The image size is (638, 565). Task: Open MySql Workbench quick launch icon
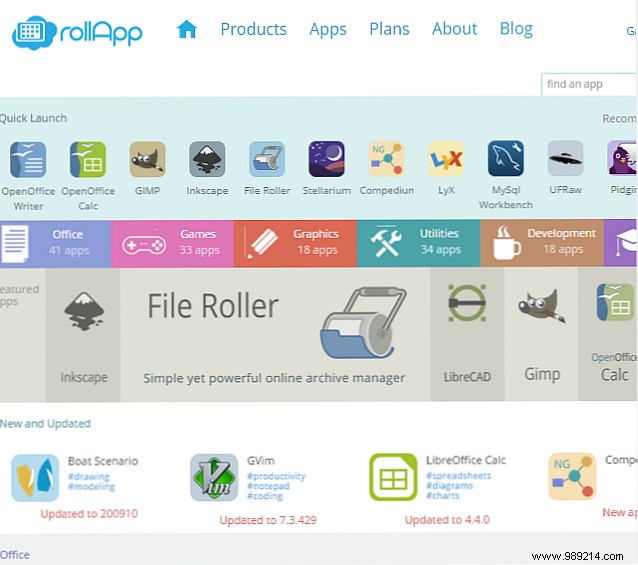(505, 158)
